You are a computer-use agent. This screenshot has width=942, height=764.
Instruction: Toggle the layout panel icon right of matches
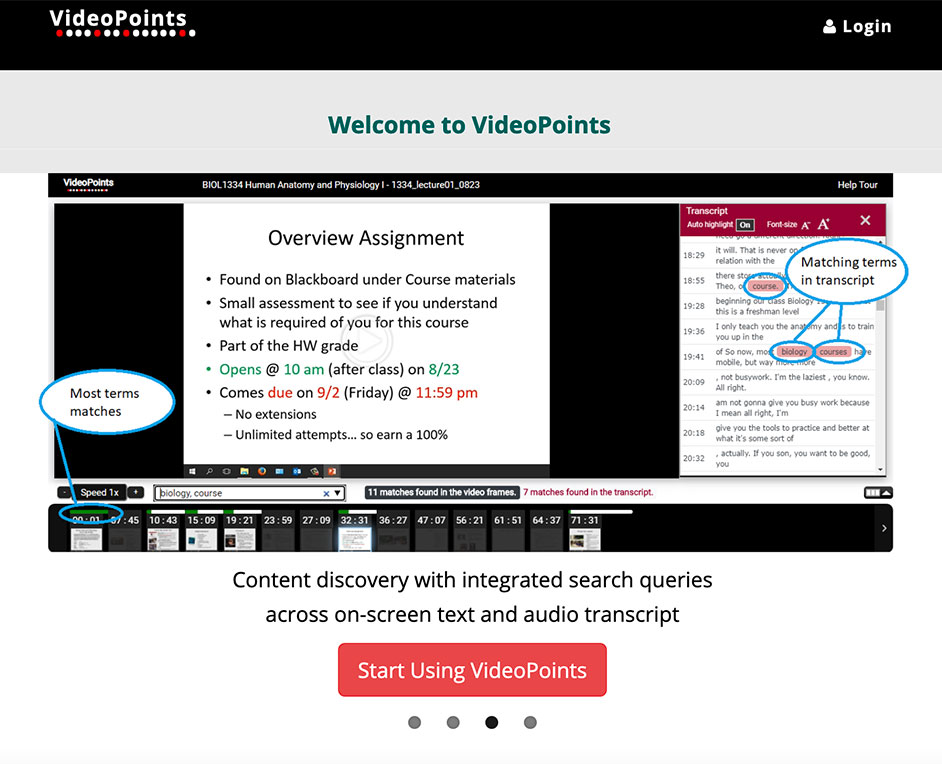pyautogui.click(x=878, y=493)
